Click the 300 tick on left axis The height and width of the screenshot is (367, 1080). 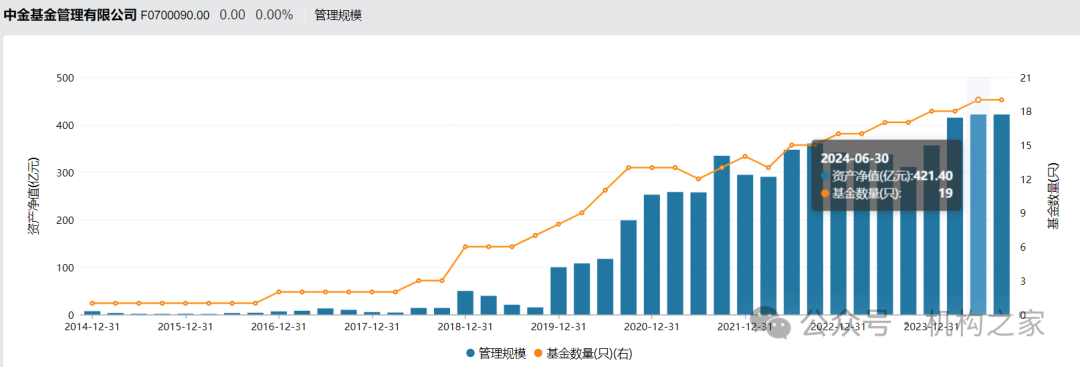(65, 173)
